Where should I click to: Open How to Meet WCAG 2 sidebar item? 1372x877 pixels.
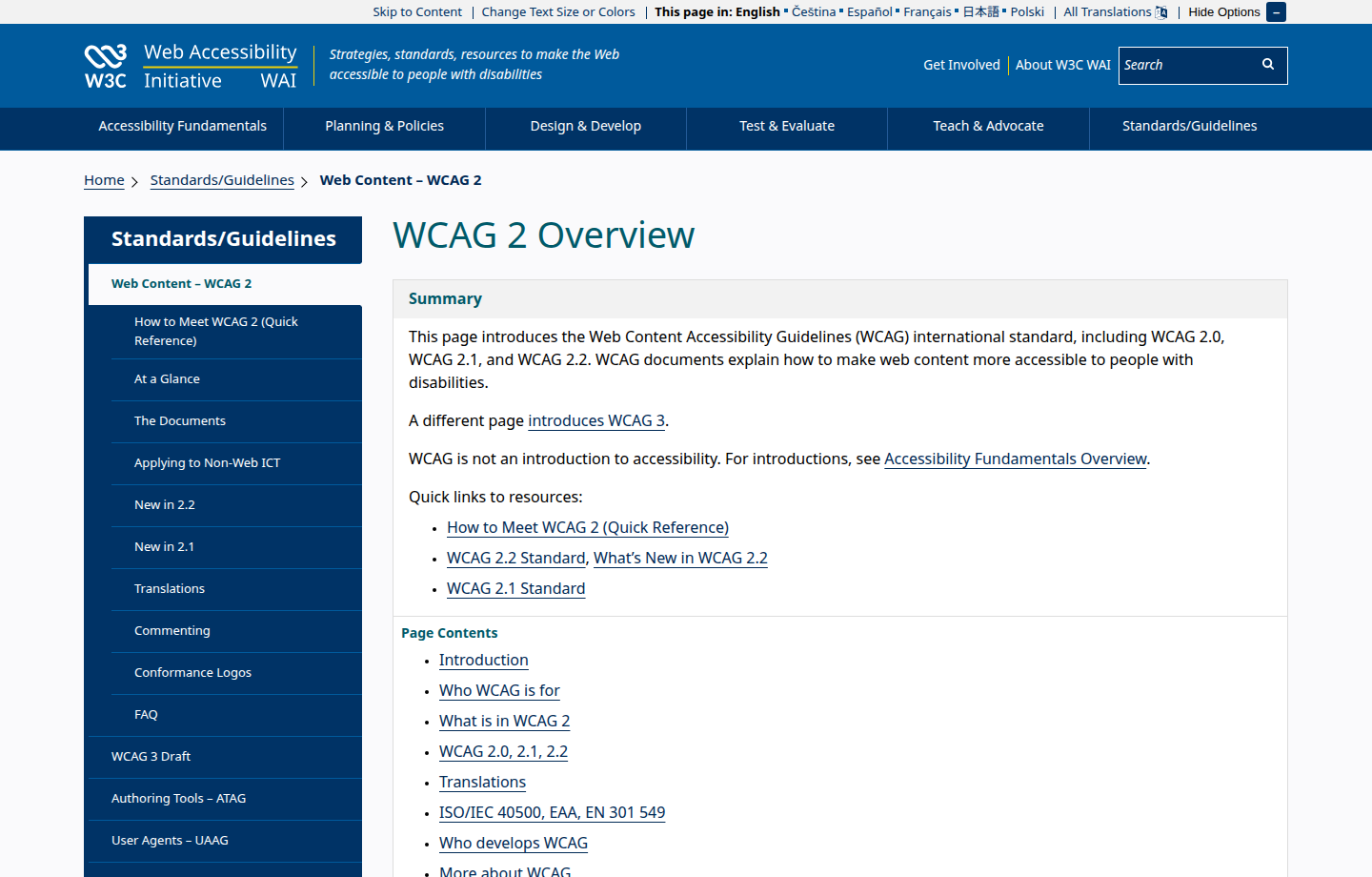pos(236,332)
